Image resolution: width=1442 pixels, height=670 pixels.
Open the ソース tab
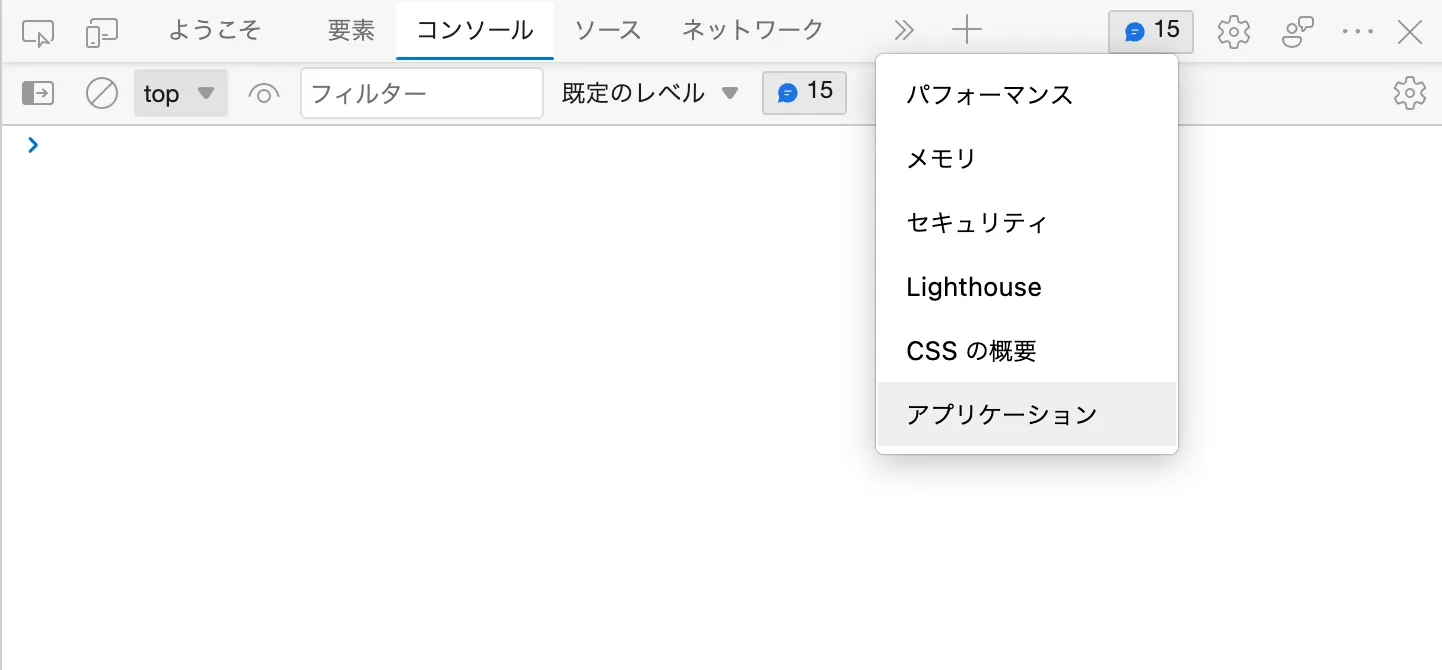pyautogui.click(x=608, y=31)
